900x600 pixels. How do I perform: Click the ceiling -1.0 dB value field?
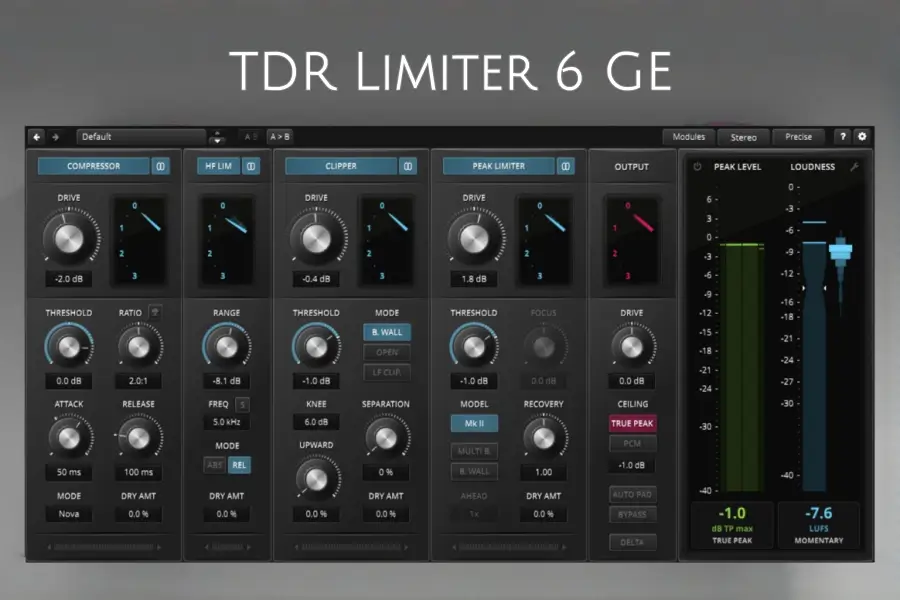pos(631,465)
